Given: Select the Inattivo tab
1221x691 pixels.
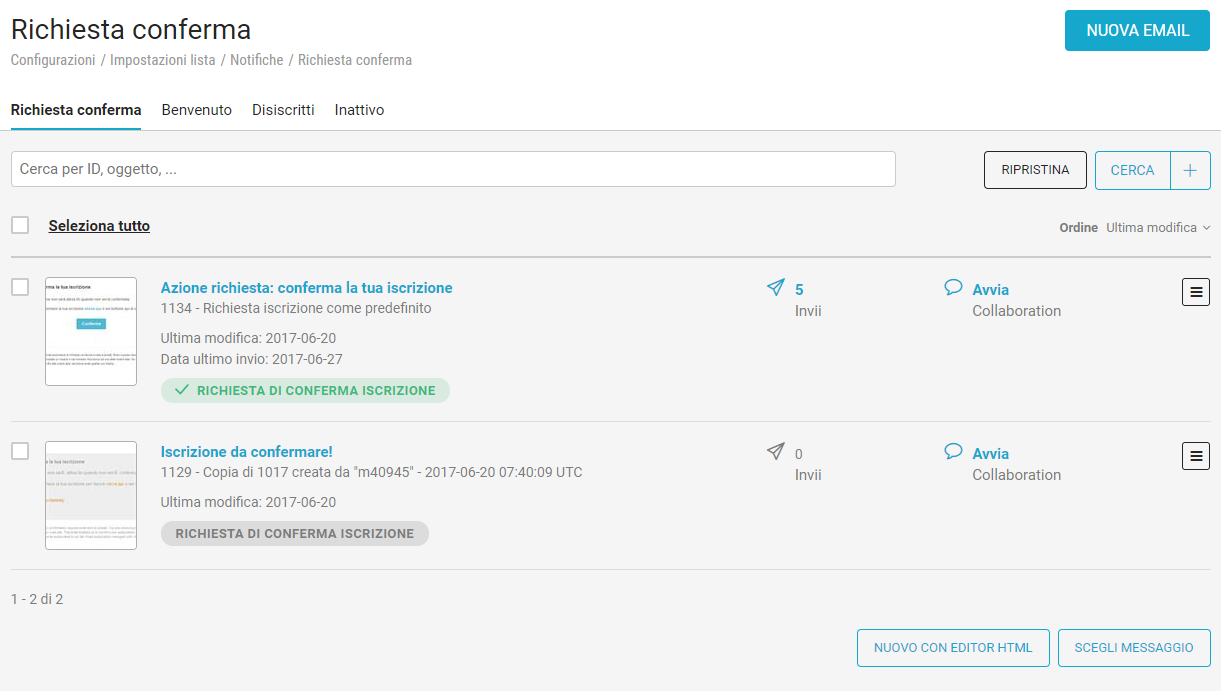Looking at the screenshot, I should 359,110.
